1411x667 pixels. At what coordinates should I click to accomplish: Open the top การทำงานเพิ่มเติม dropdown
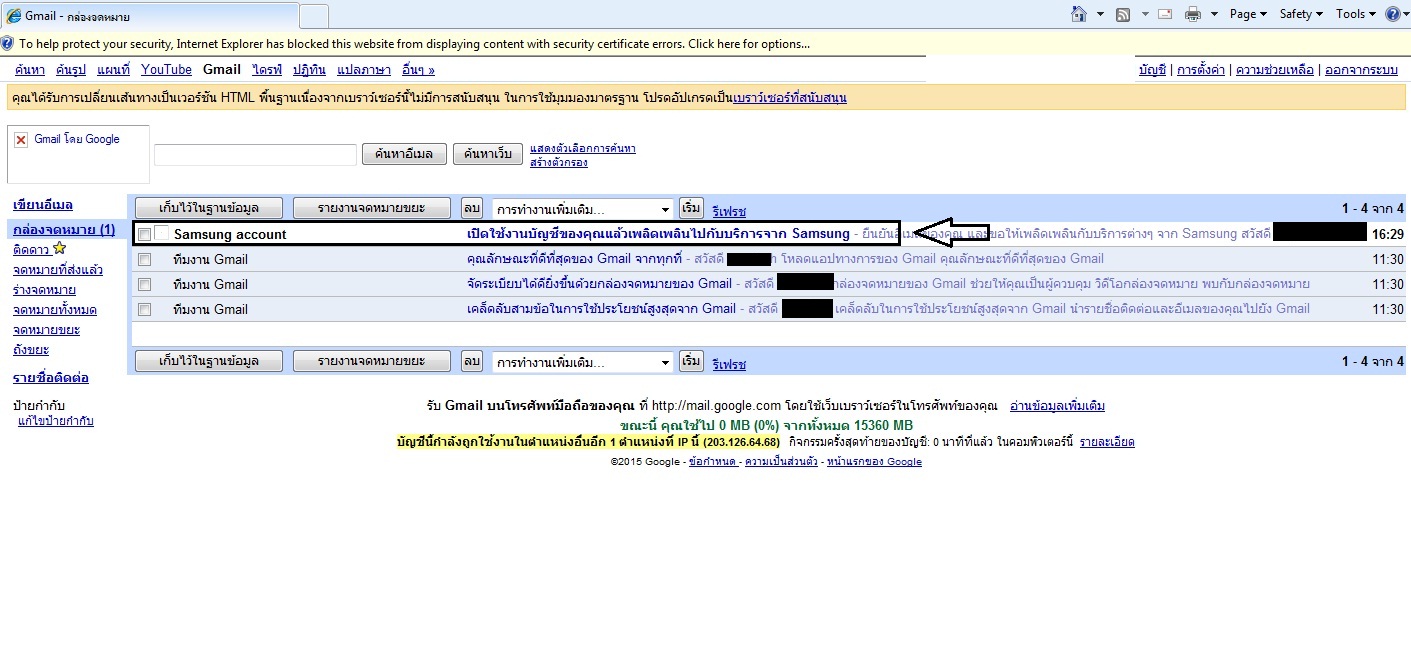pyautogui.click(x=582, y=209)
